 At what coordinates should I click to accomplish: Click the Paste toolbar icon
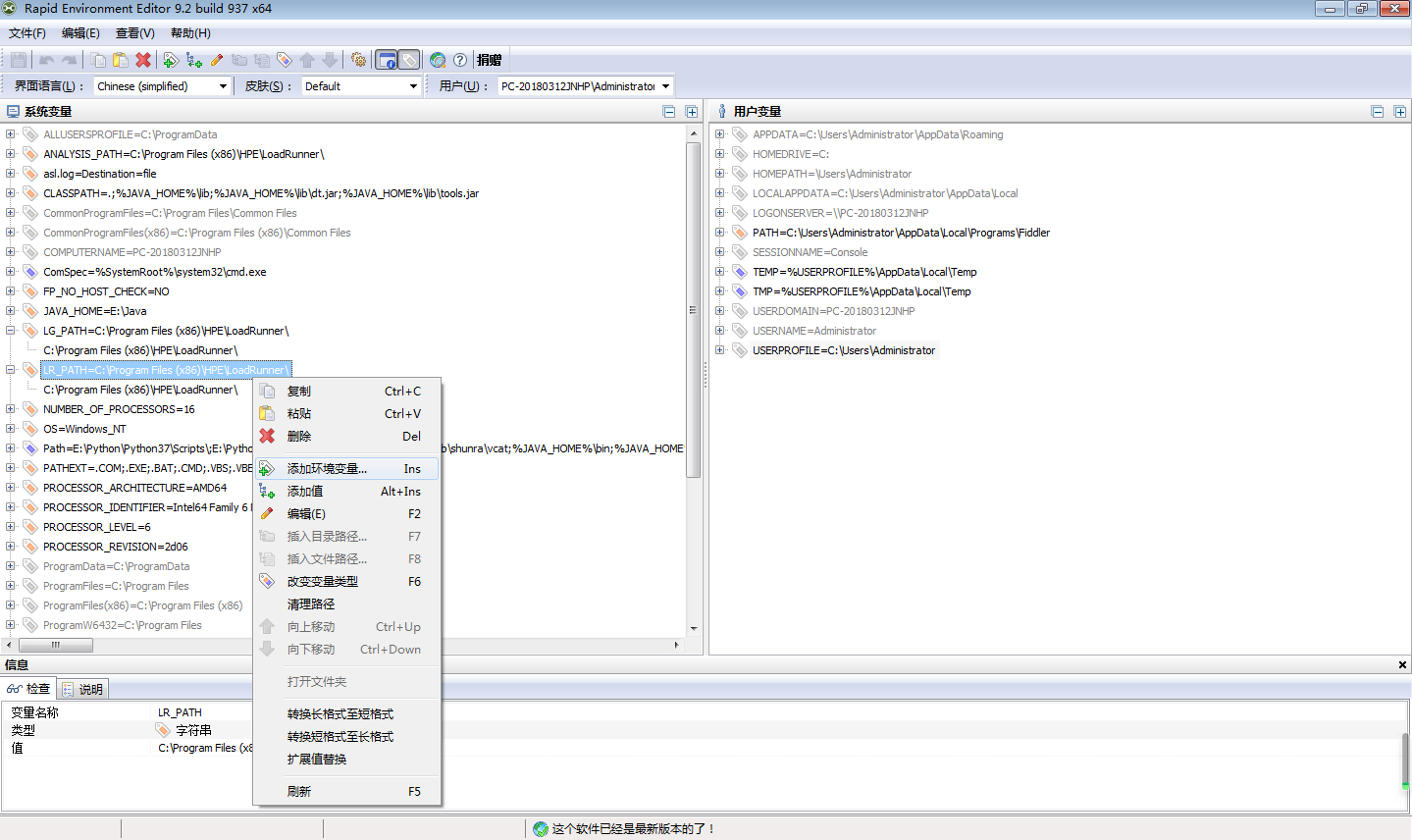coord(120,59)
